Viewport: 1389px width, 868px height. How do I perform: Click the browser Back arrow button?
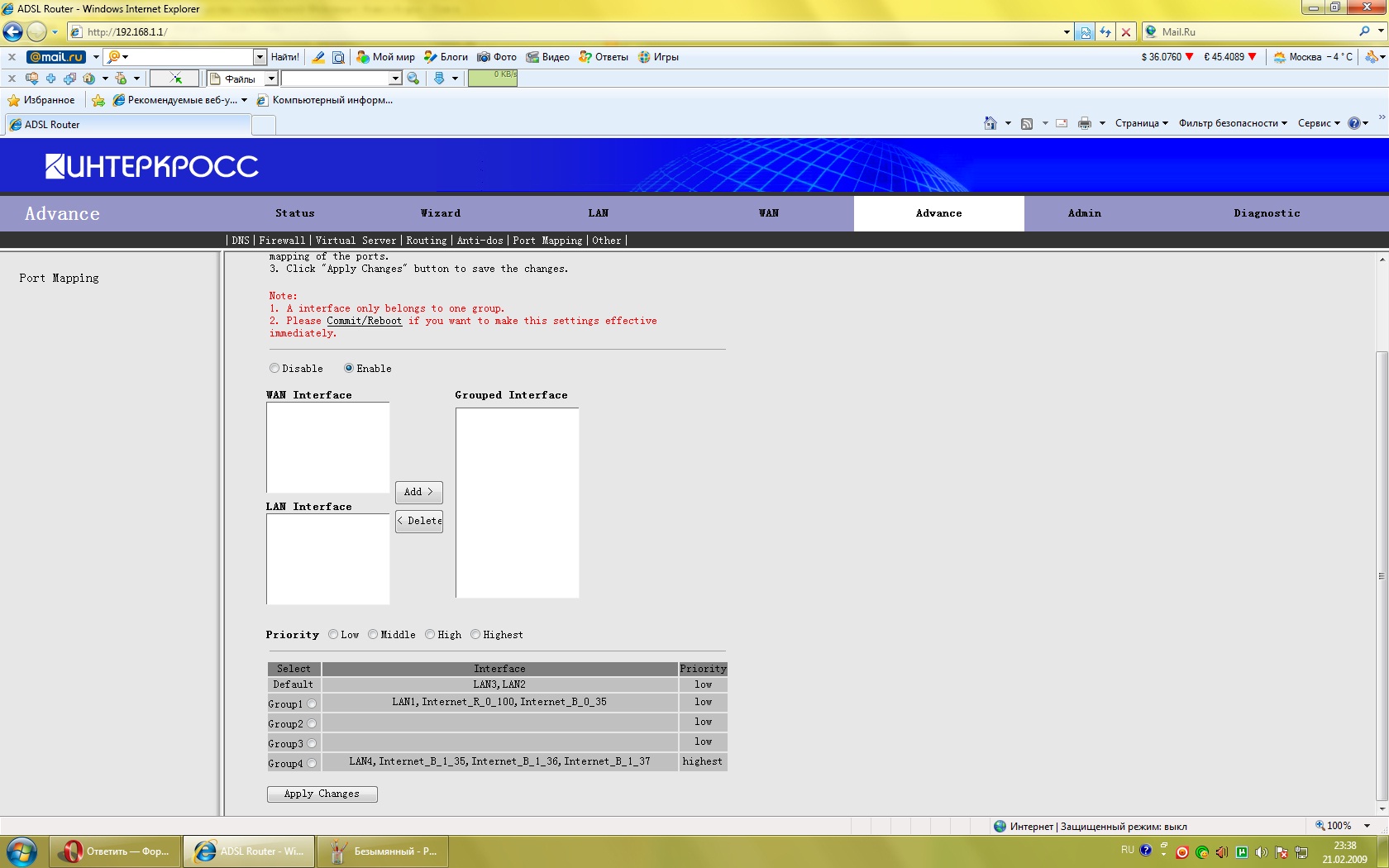coord(13,31)
